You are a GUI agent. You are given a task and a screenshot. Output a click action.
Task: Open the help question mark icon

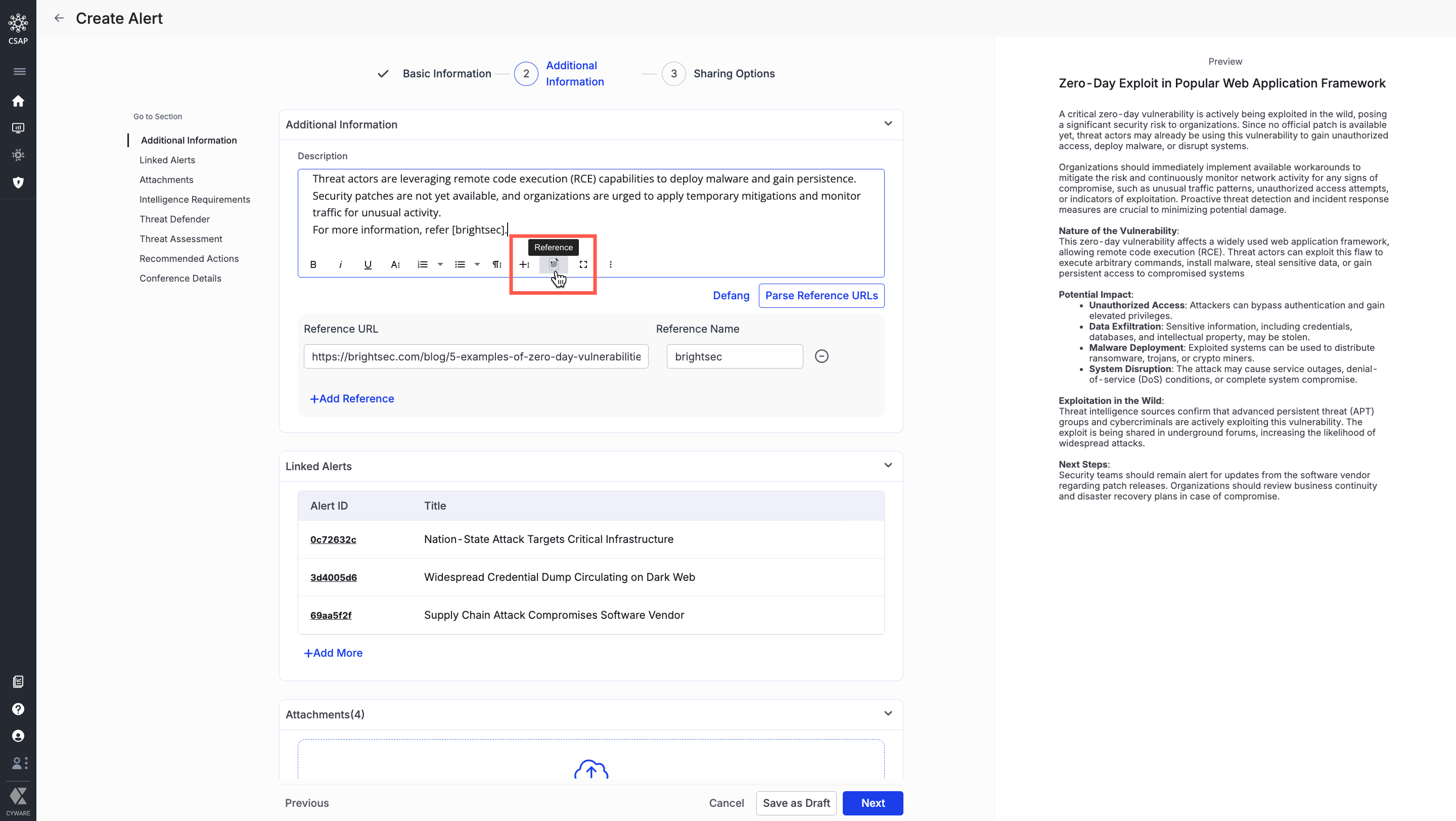pyautogui.click(x=18, y=709)
